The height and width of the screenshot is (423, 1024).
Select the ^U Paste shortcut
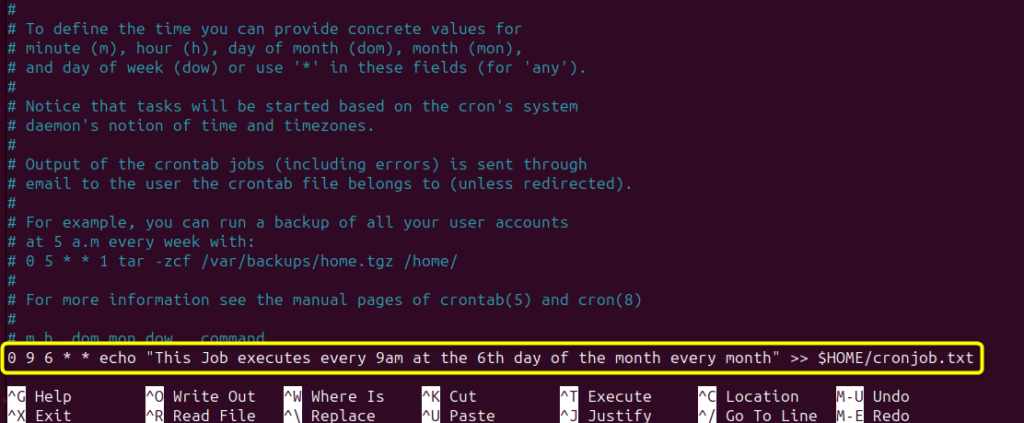pyautogui.click(x=458, y=416)
